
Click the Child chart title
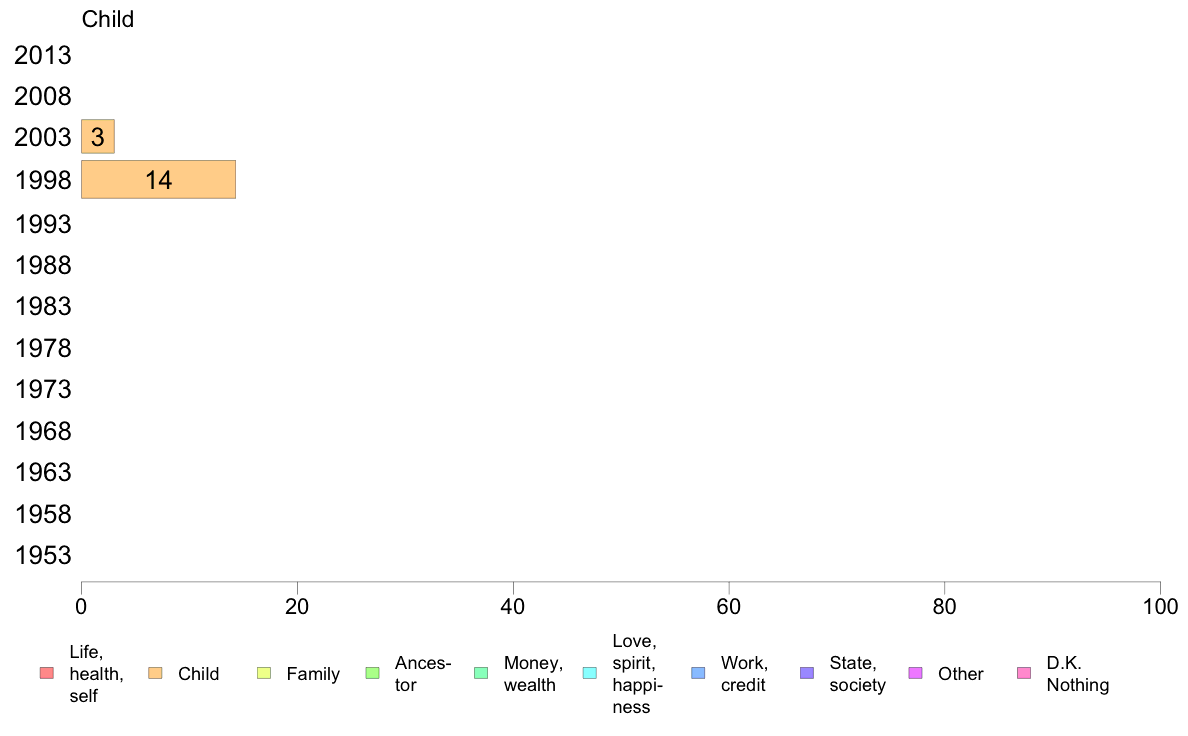108,19
